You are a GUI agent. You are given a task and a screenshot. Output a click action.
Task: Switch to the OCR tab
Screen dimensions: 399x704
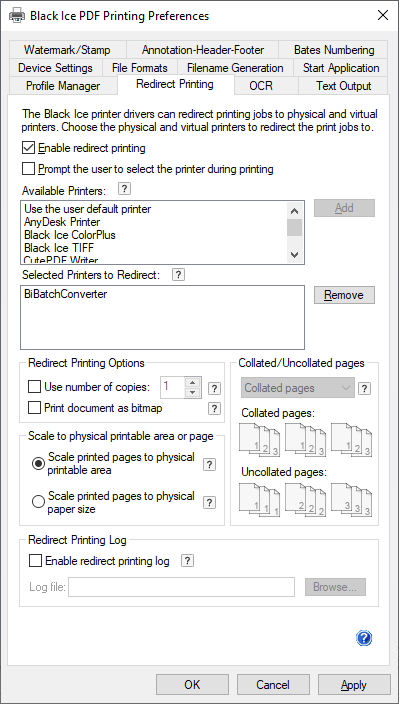tap(261, 86)
